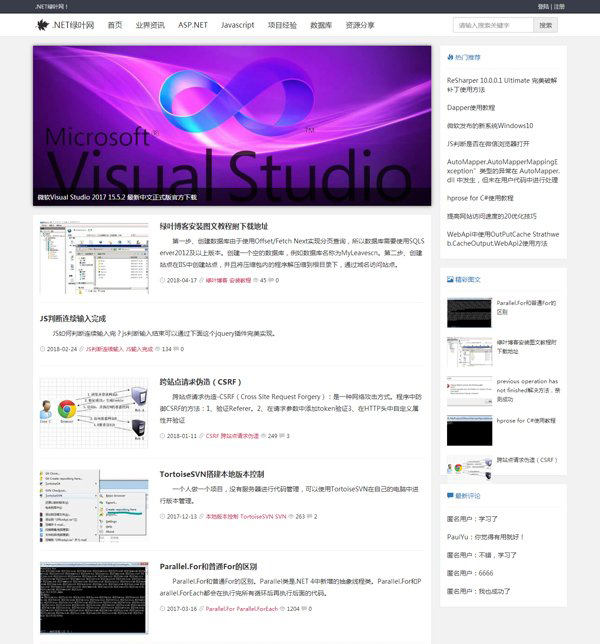Click the comment icon beside 最新评论
This screenshot has width=600, height=644.
450,495
